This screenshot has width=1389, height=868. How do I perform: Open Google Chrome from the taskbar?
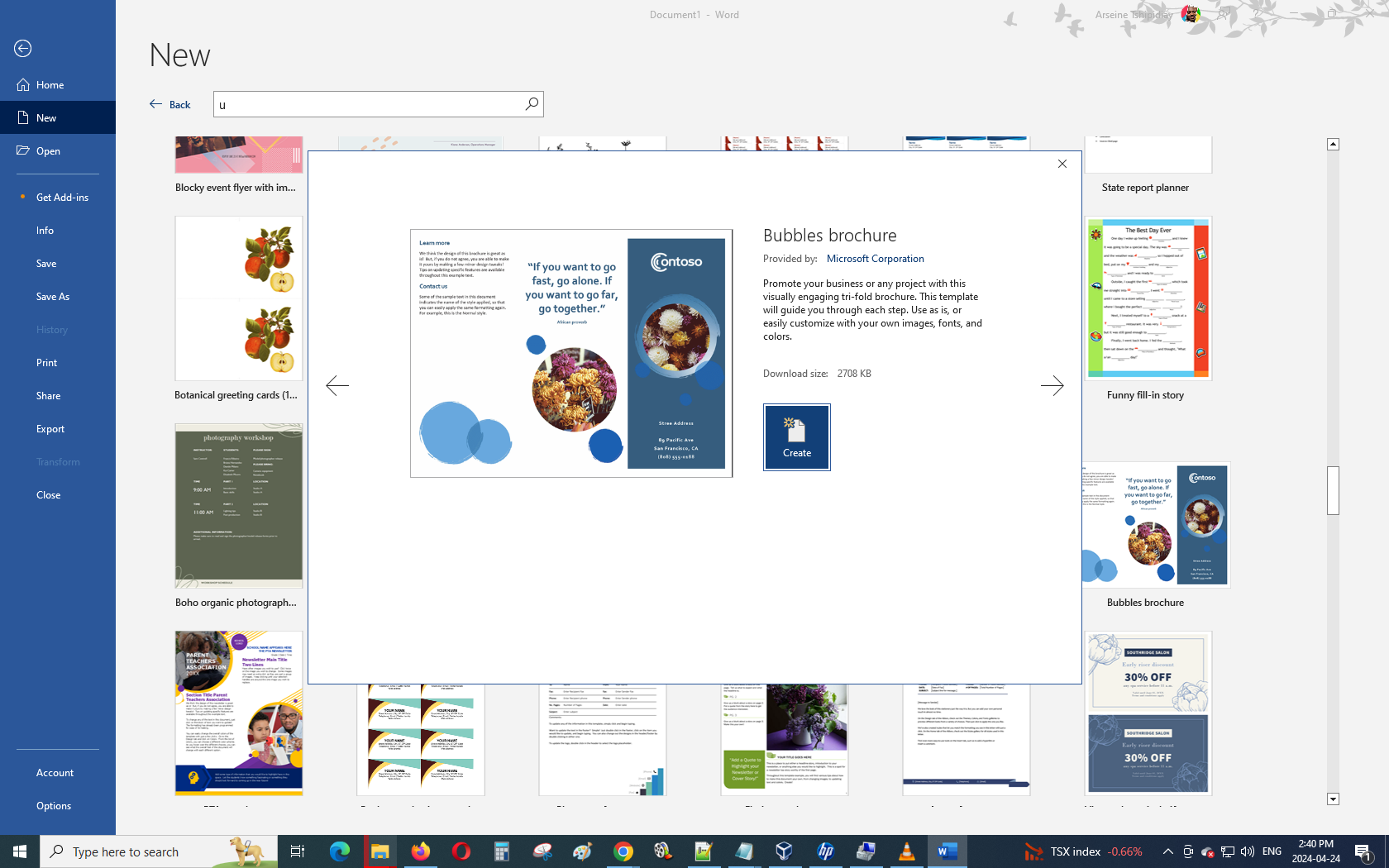coord(623,851)
